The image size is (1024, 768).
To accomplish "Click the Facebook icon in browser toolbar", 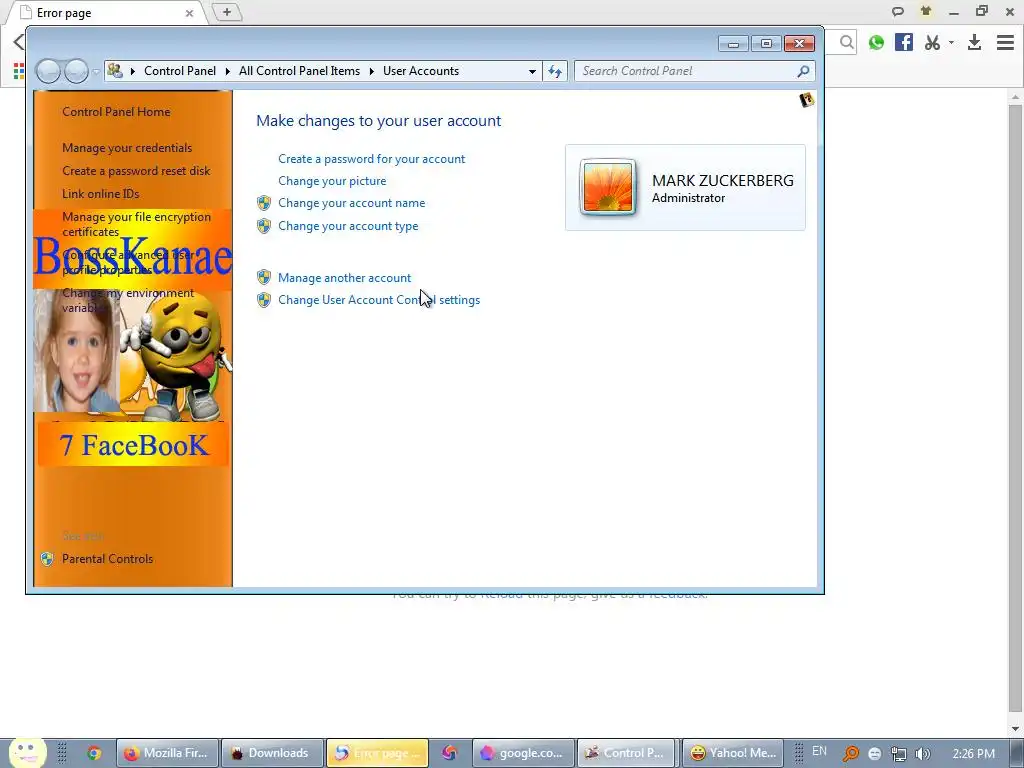I will point(904,42).
